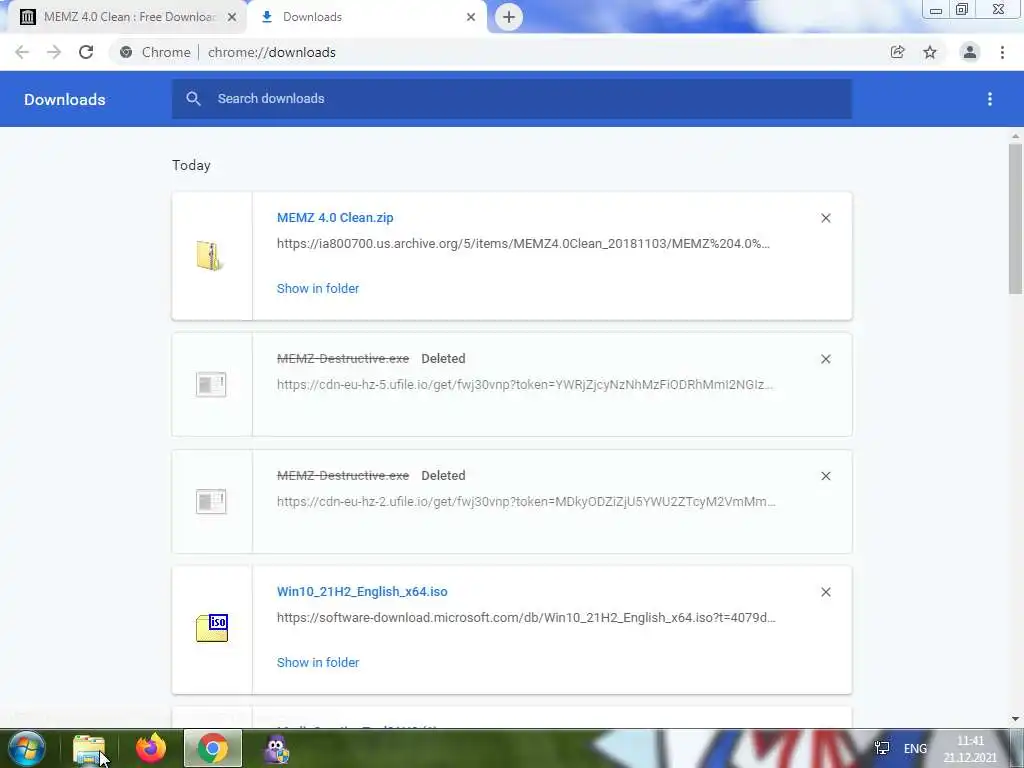The width and height of the screenshot is (1024, 768).
Task: Click the search magnifier icon in Downloads
Action: point(193,99)
